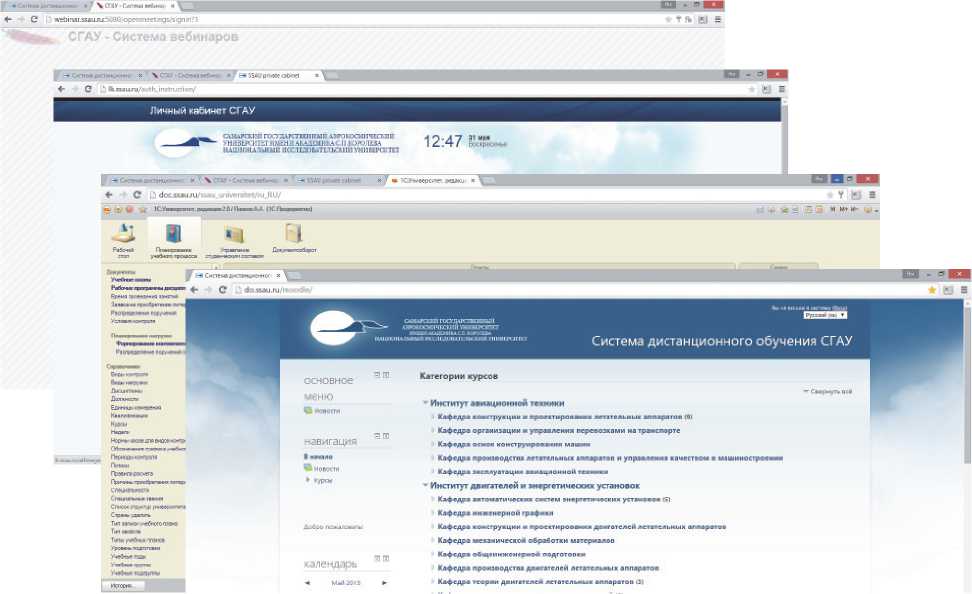Dock the календарь block

[x=386, y=558]
